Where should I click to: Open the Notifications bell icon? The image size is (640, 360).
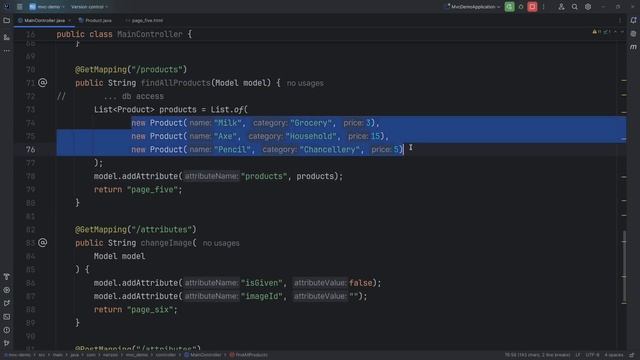pos(633,20)
